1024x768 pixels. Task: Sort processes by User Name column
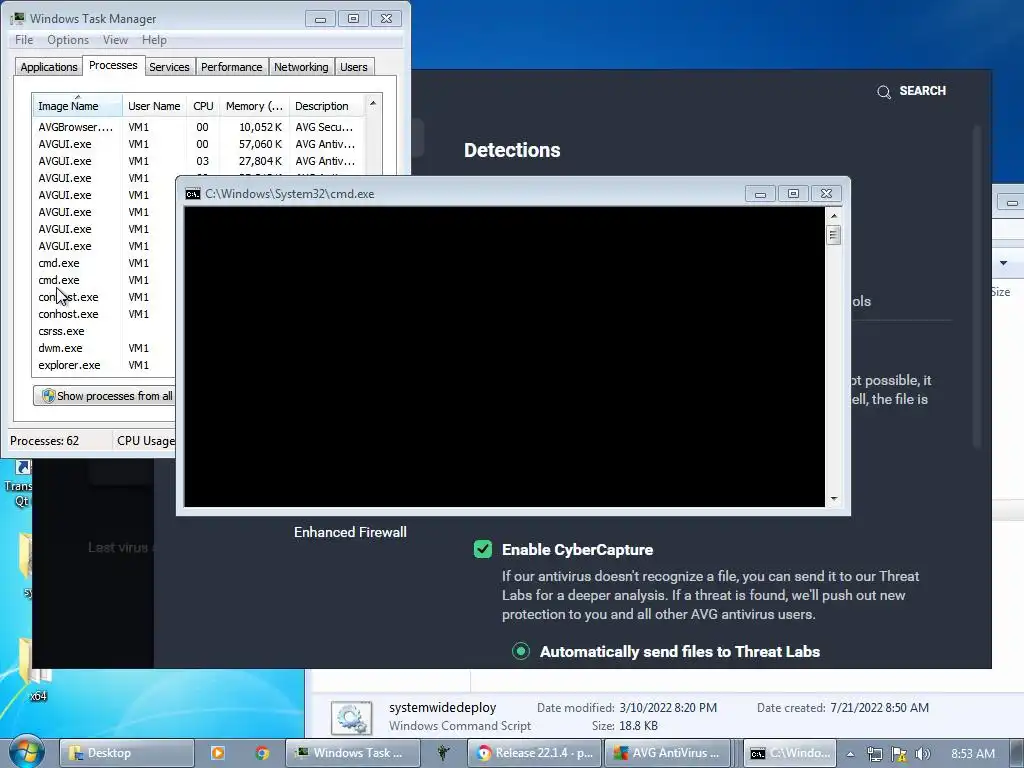click(154, 106)
